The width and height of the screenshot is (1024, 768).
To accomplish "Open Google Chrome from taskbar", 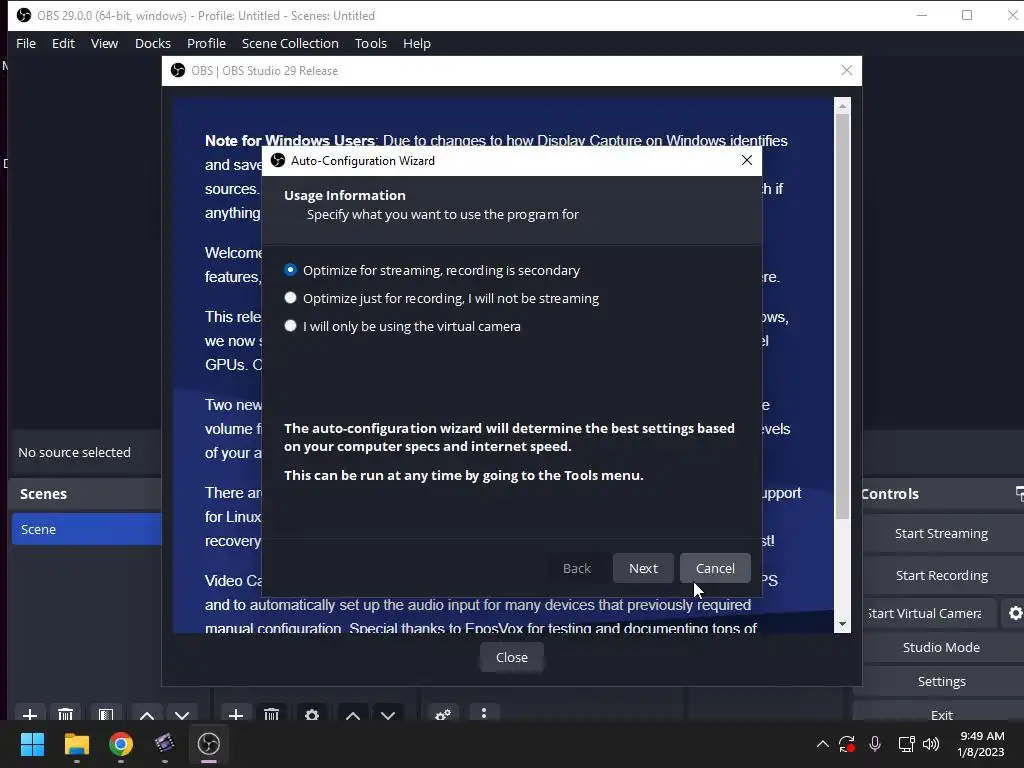I will [121, 743].
